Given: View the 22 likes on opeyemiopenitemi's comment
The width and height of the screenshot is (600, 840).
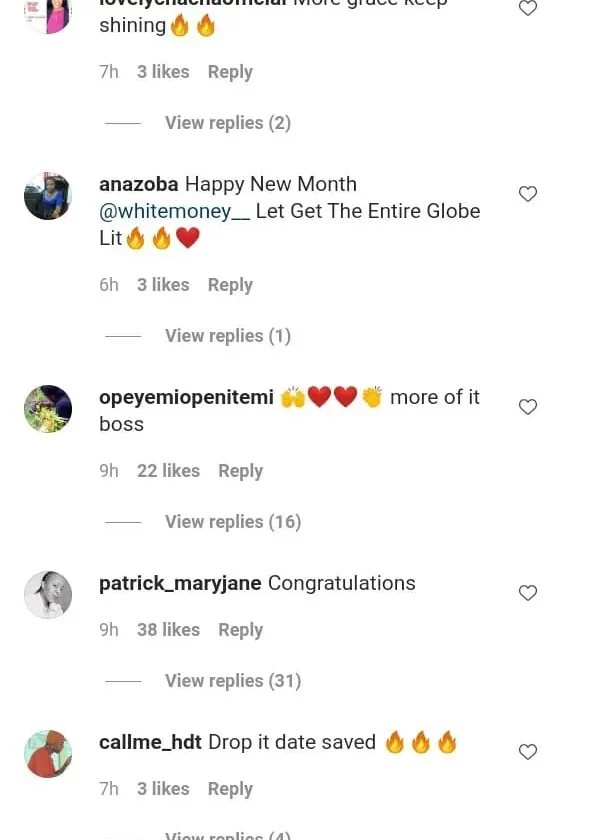Looking at the screenshot, I should (168, 471).
